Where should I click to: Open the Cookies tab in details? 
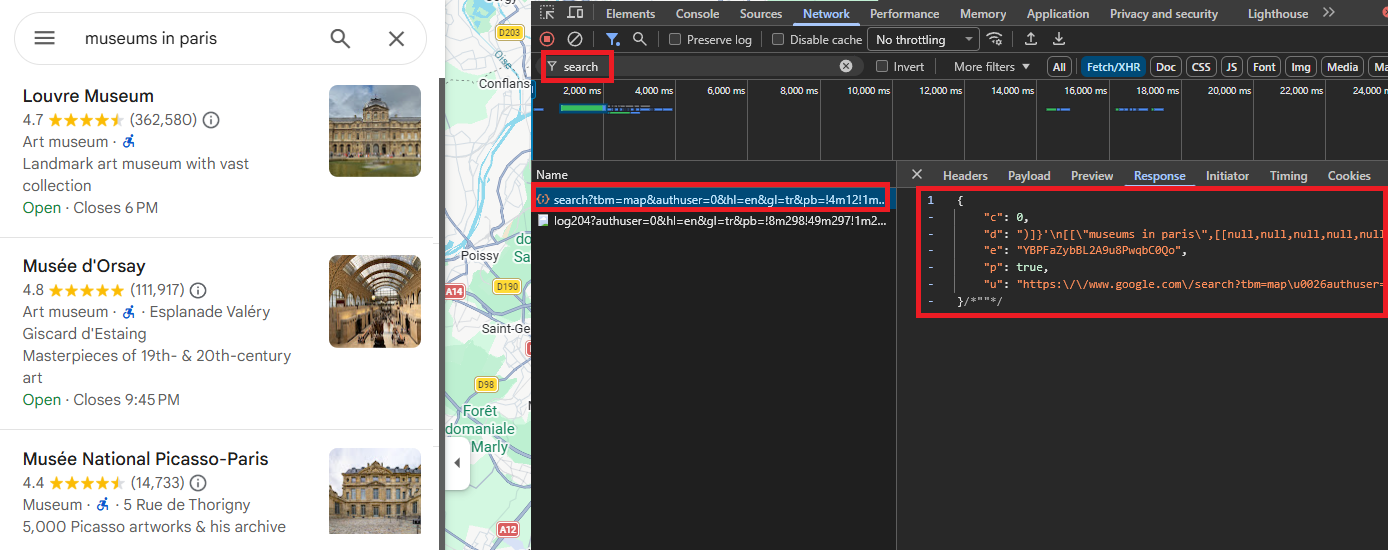click(x=1349, y=176)
